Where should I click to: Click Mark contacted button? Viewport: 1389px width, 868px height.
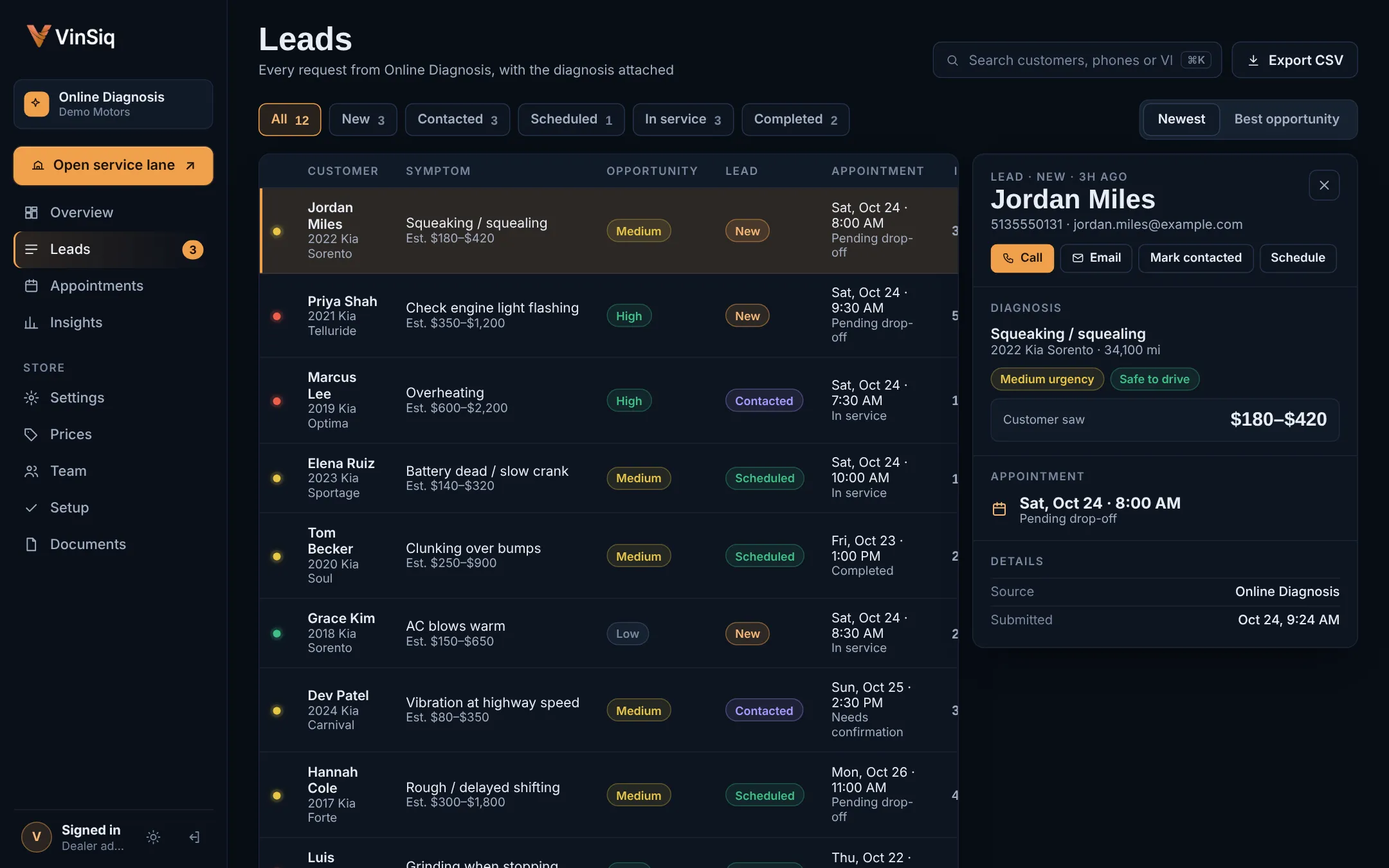pyautogui.click(x=1195, y=258)
